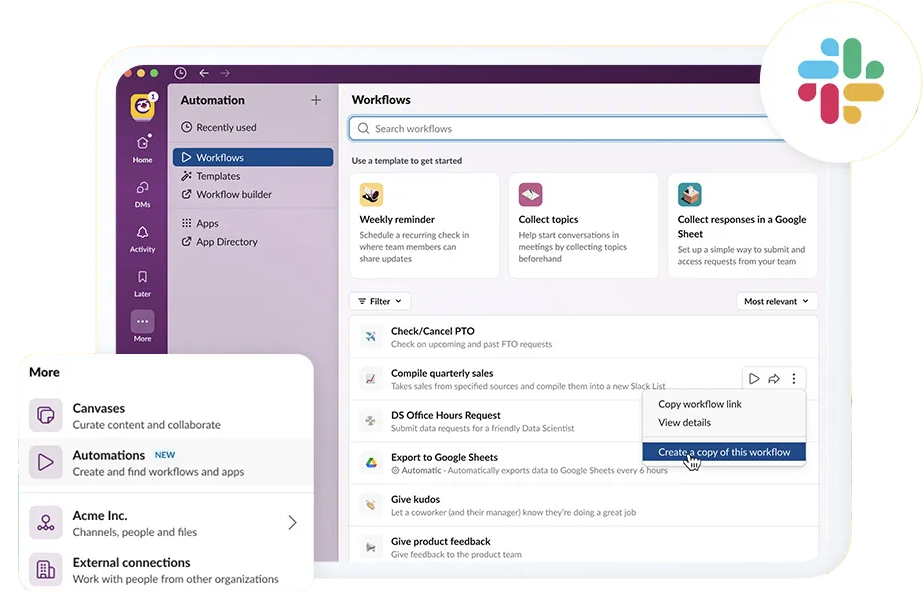Choose the Collect topics template card

(583, 226)
